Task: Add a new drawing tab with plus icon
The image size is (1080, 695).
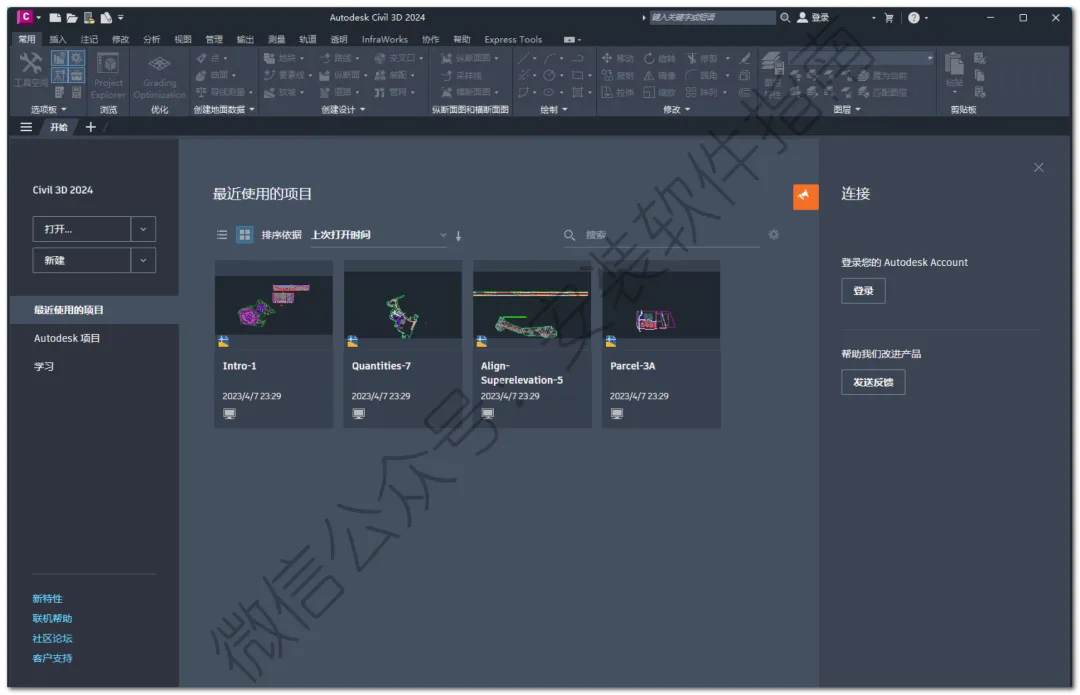Action: (90, 127)
